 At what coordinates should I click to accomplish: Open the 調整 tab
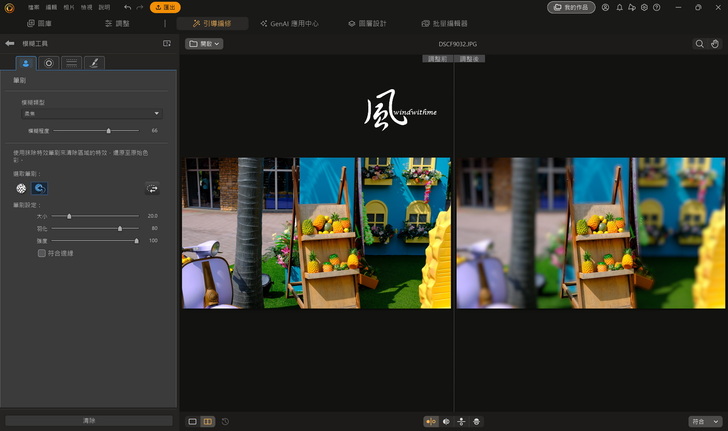117,23
